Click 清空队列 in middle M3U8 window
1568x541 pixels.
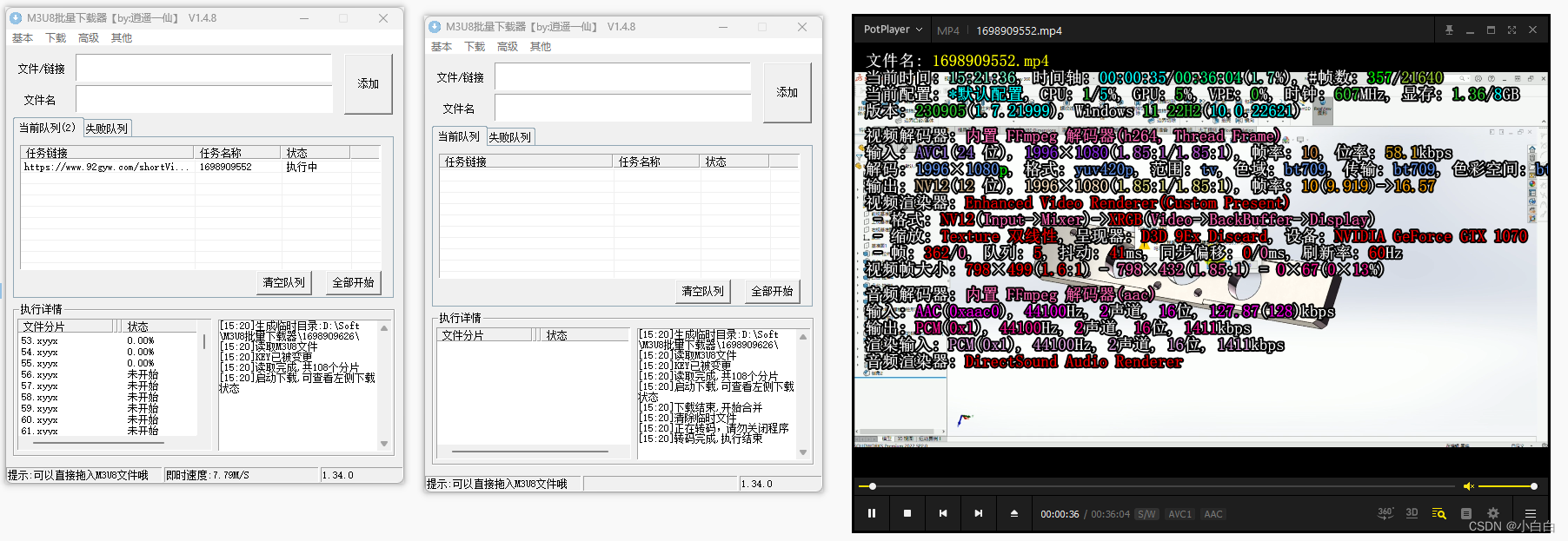point(703,291)
